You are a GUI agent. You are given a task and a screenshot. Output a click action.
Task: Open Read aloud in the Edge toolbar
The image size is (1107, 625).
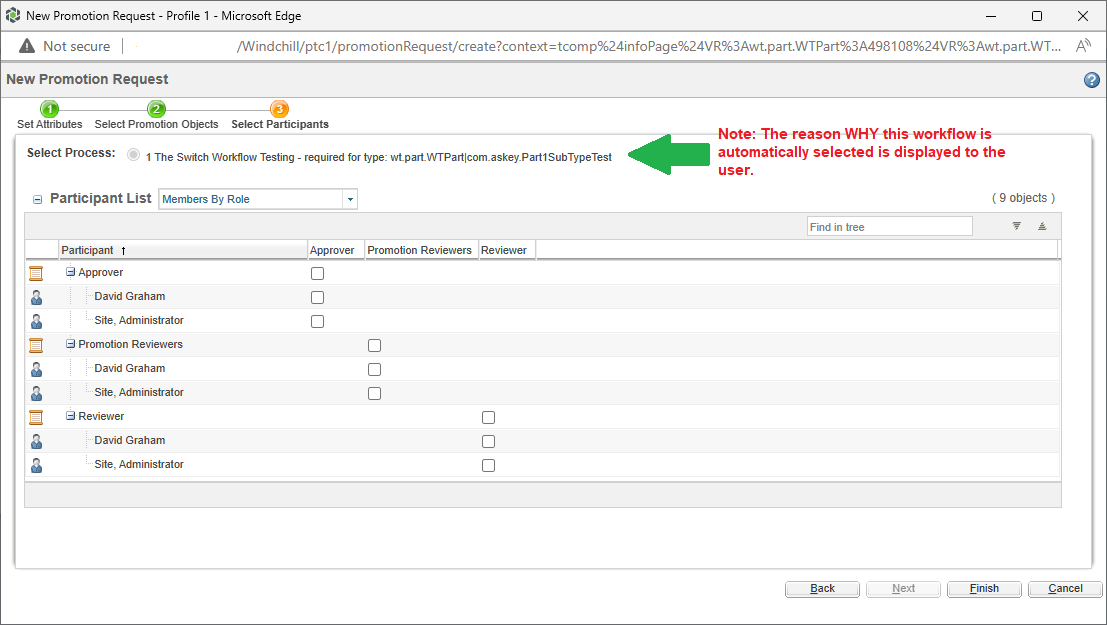point(1084,45)
